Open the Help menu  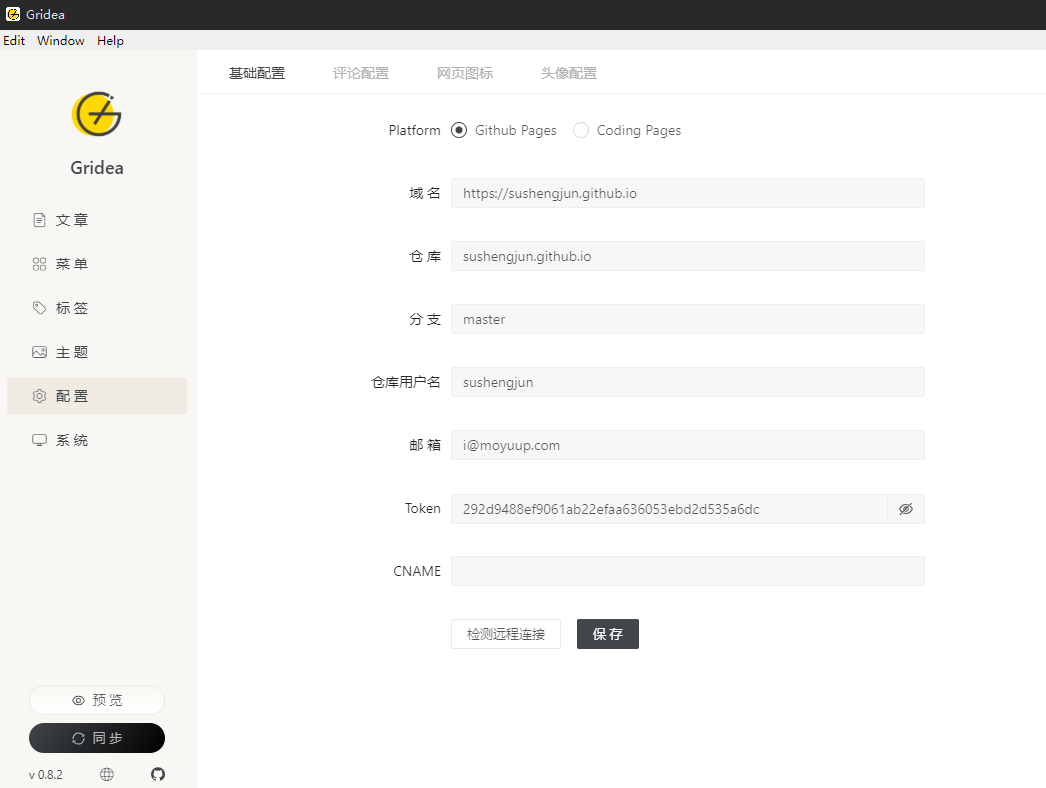pyautogui.click(x=110, y=40)
